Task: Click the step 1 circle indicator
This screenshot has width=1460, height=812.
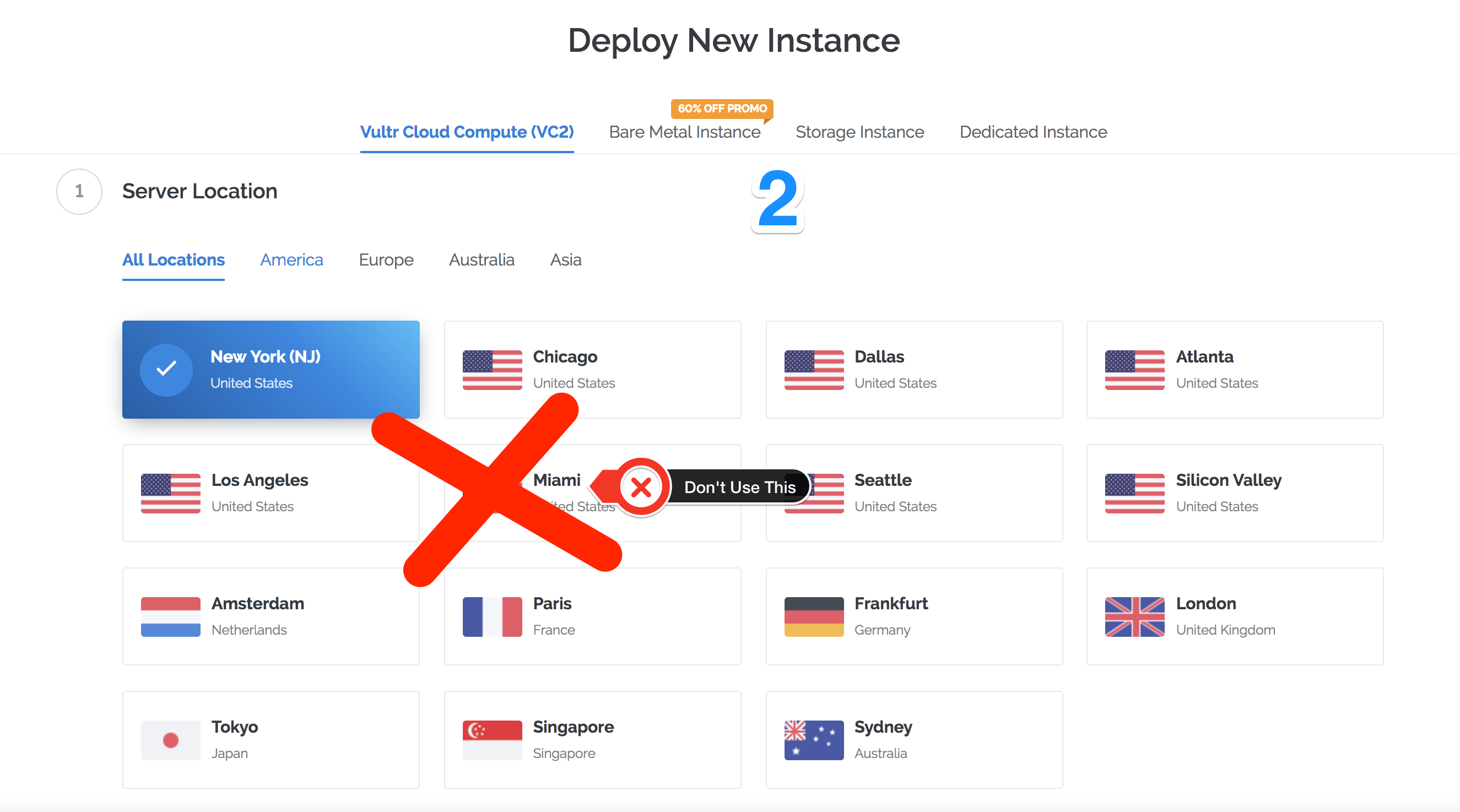Action: point(79,192)
